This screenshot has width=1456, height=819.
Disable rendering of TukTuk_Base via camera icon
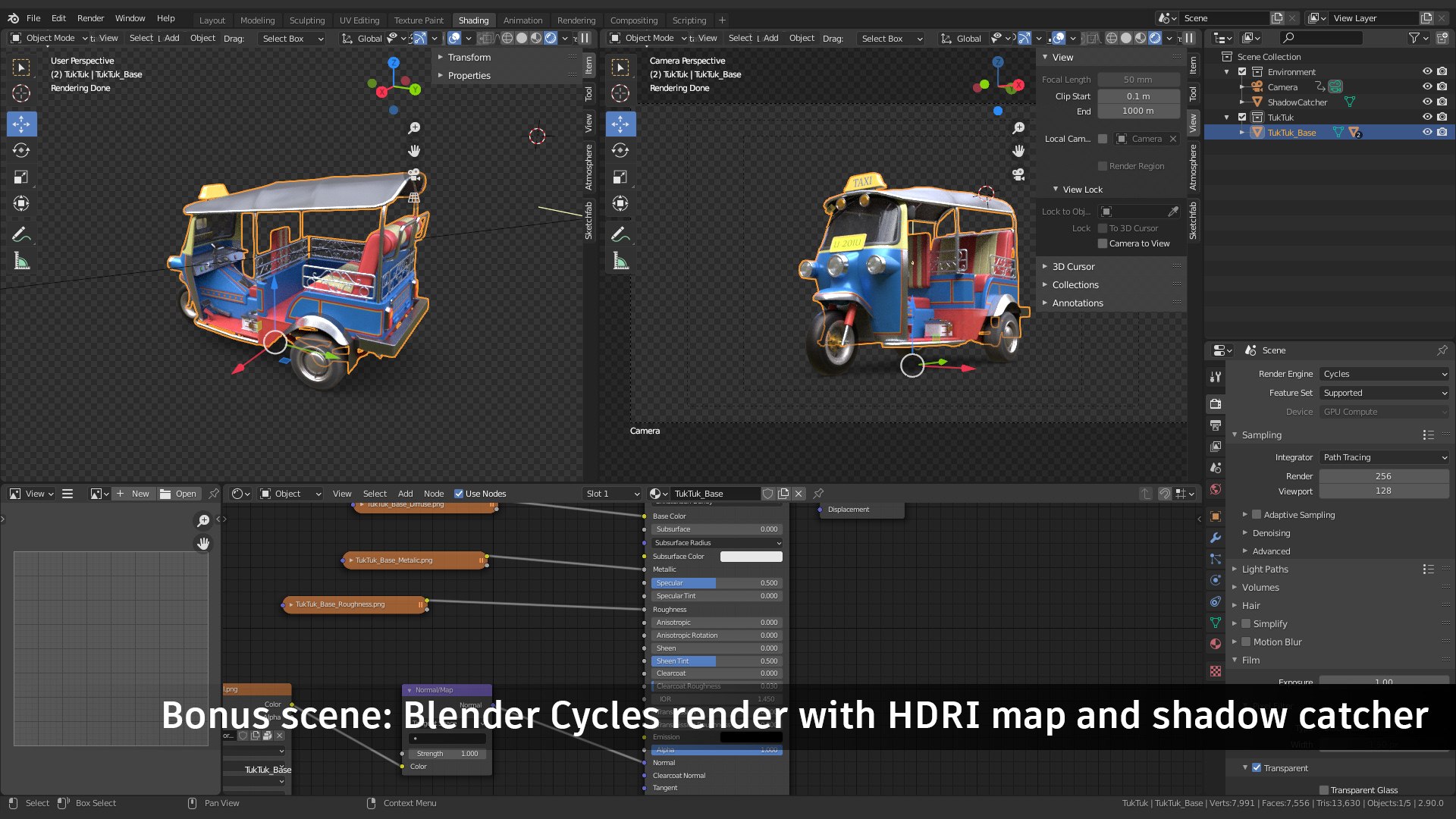1442,132
